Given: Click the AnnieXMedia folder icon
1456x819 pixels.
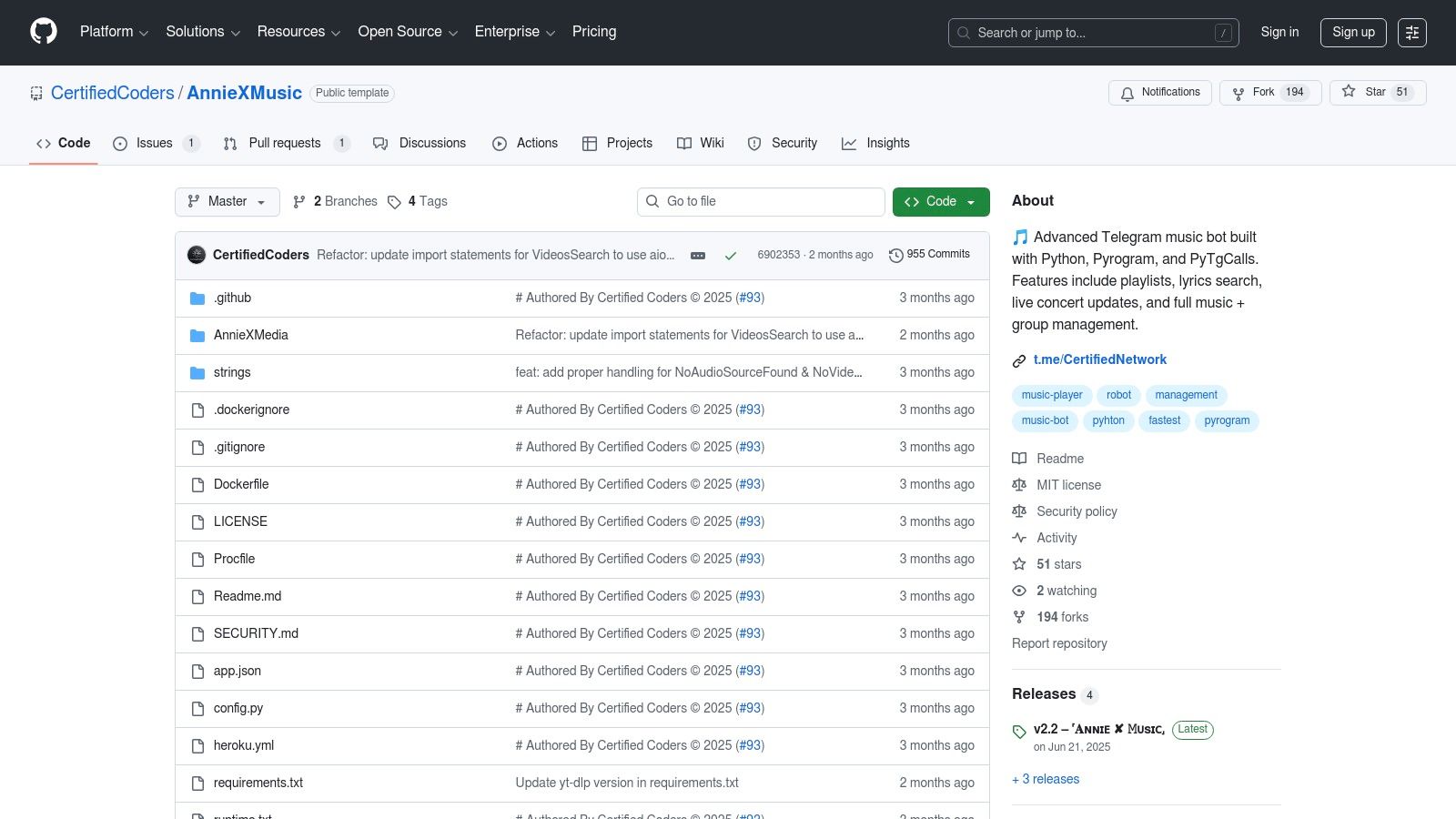Looking at the screenshot, I should tap(197, 336).
